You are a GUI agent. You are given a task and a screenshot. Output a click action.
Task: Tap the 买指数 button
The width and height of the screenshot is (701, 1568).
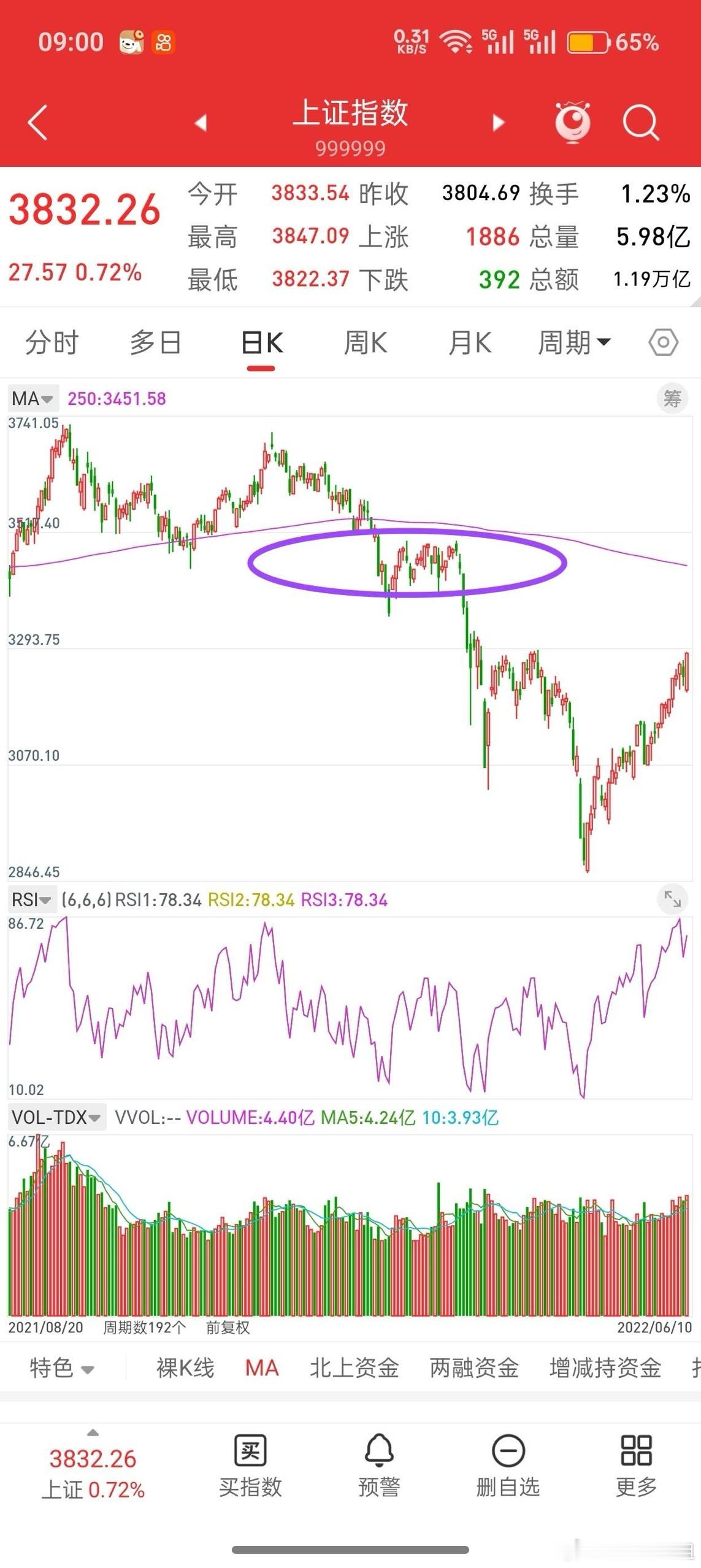(250, 1465)
